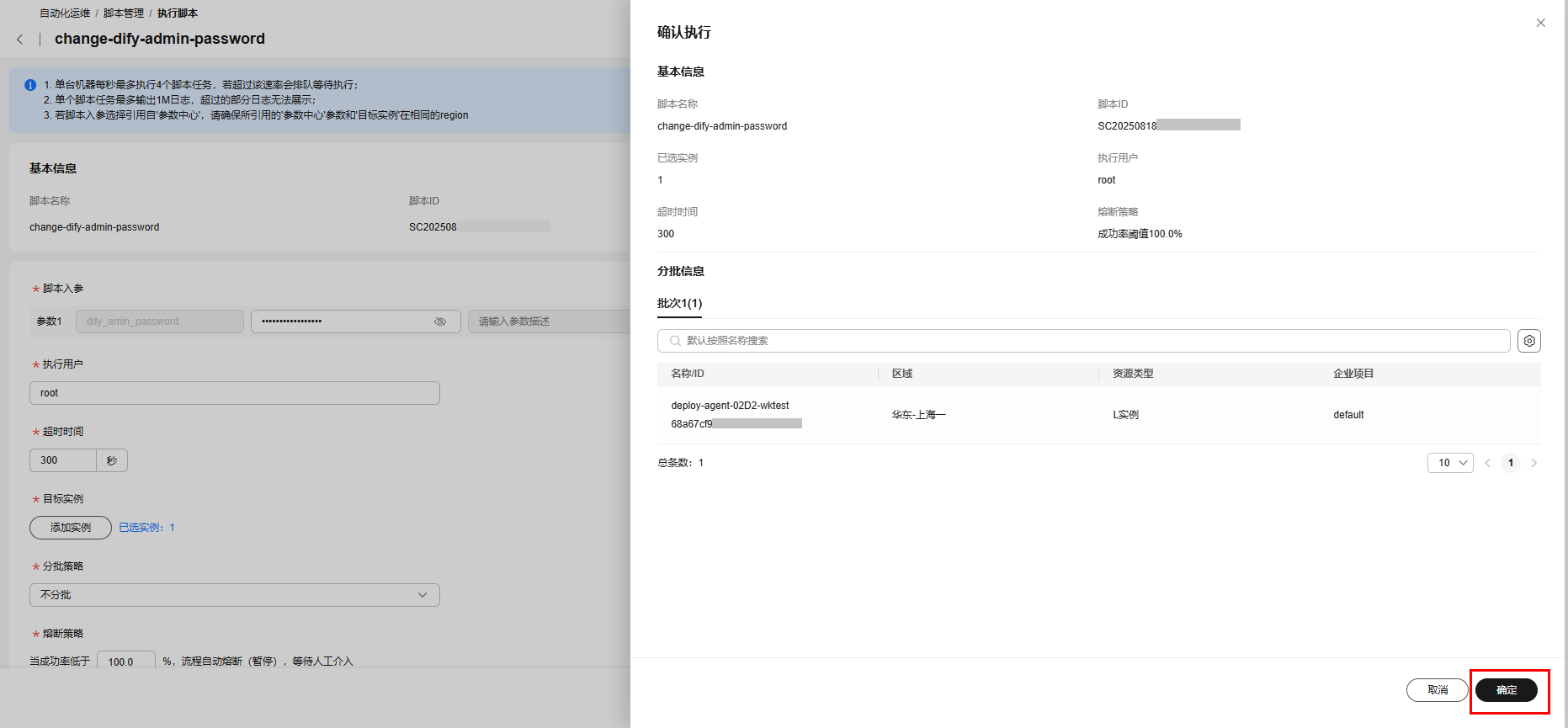Click 超时时间 value 300 in dialog

point(666,234)
